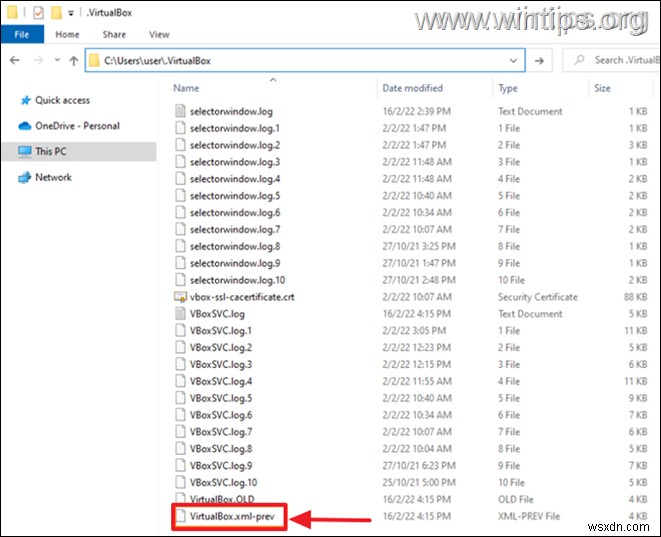Click the 16/2/22 2:39 PM date cell

click(416, 111)
